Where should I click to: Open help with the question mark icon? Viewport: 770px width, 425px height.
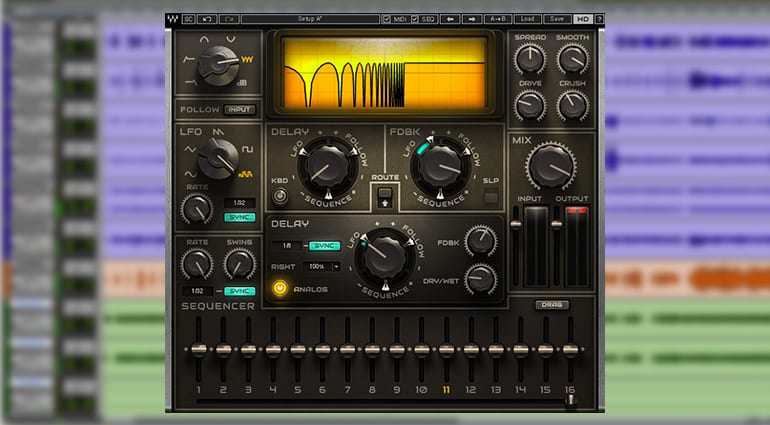(x=599, y=19)
